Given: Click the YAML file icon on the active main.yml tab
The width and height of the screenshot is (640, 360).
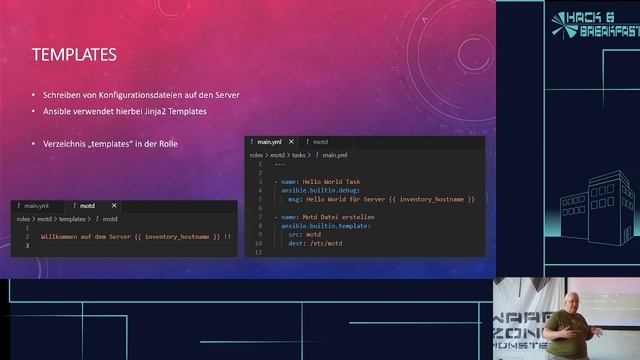Looking at the screenshot, I should tap(251, 142).
